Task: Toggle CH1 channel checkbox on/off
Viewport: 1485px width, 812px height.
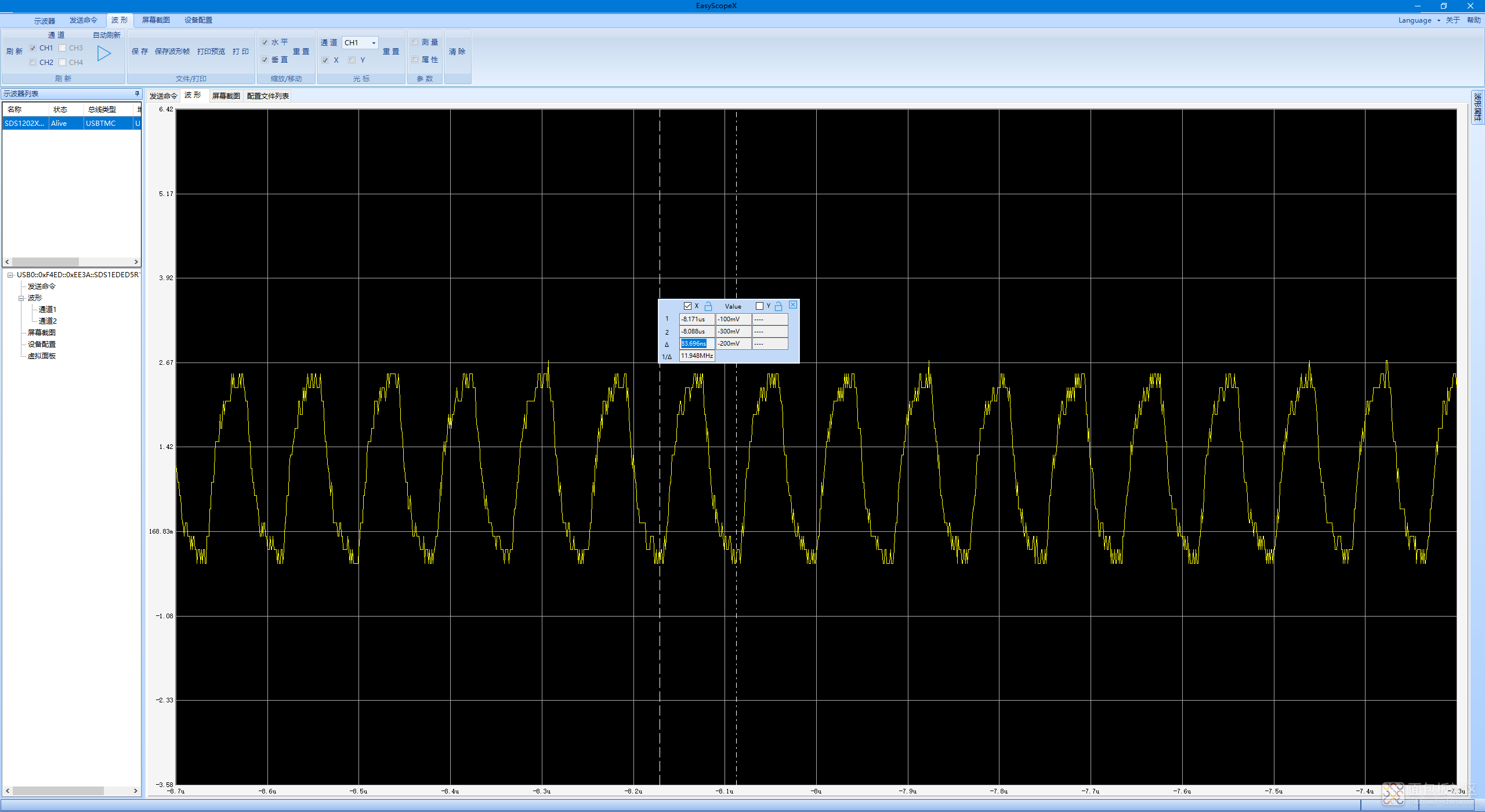Action: click(33, 48)
